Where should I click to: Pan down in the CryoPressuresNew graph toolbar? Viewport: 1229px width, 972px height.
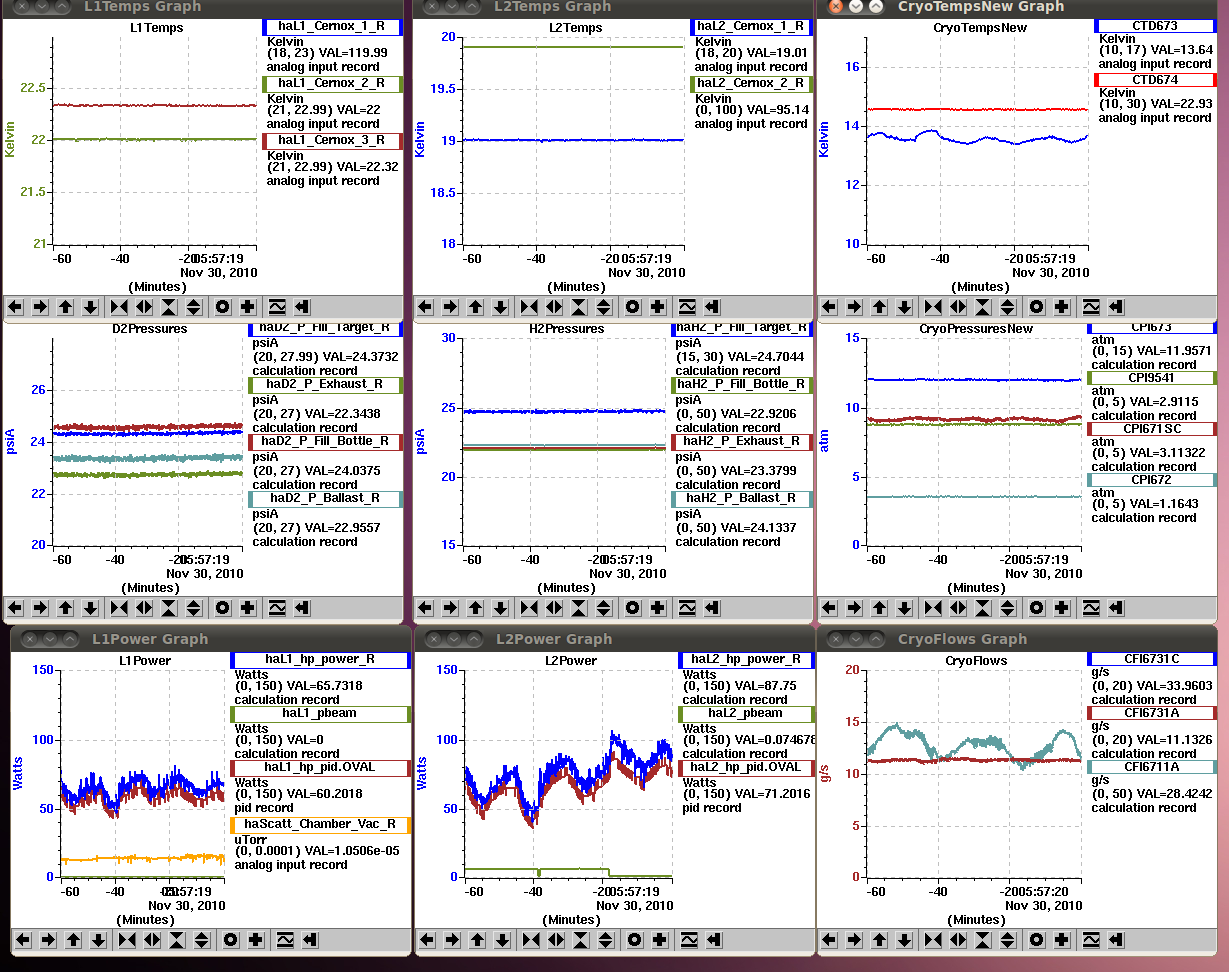pyautogui.click(x=905, y=607)
